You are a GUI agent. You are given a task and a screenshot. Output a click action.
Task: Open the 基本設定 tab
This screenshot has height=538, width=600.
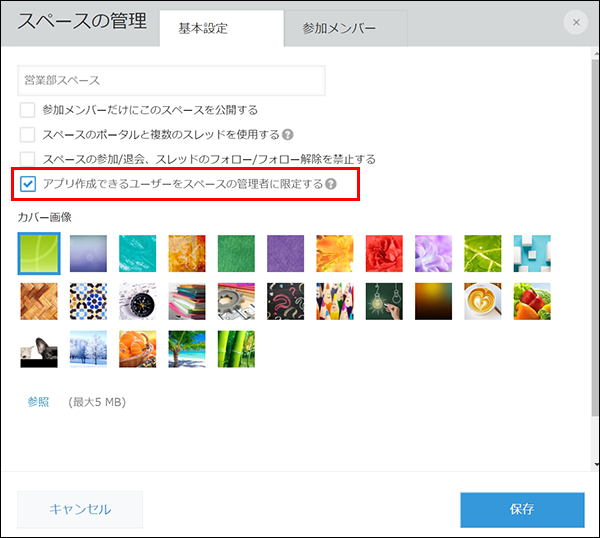click(222, 28)
